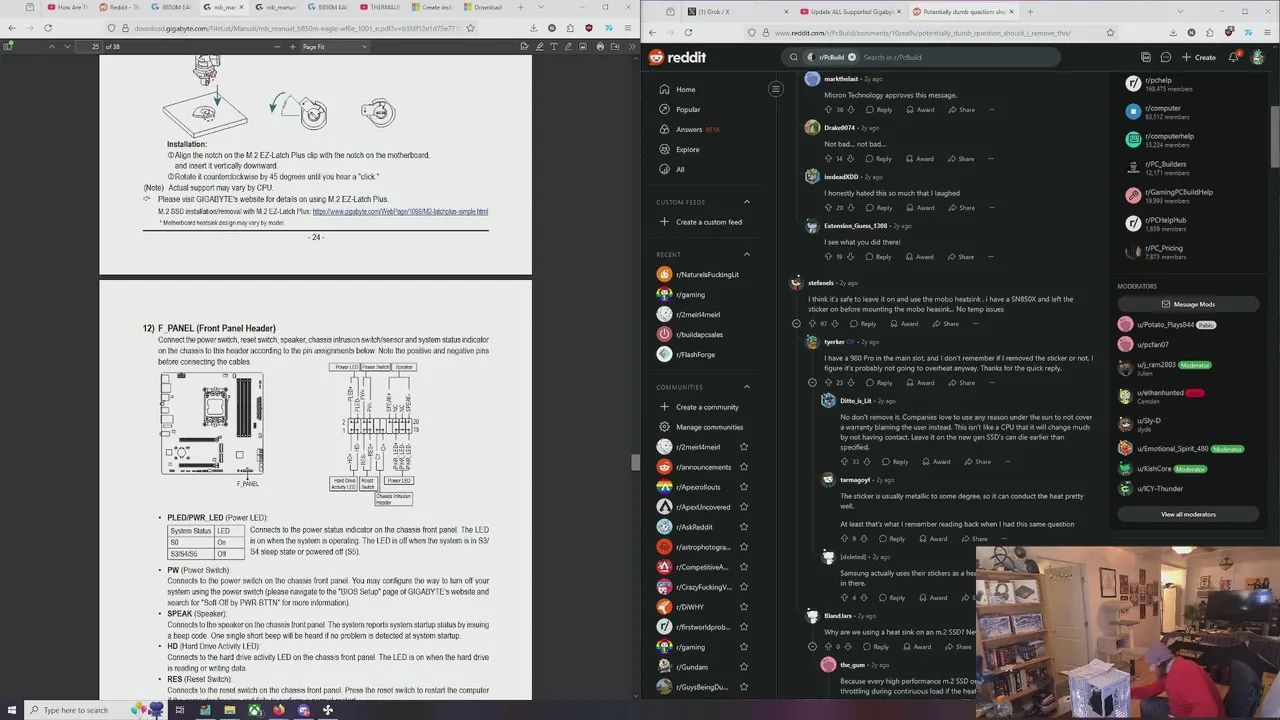Open the Reddit chat icon in the header
This screenshot has width=1280, height=720.
(x=1165, y=57)
